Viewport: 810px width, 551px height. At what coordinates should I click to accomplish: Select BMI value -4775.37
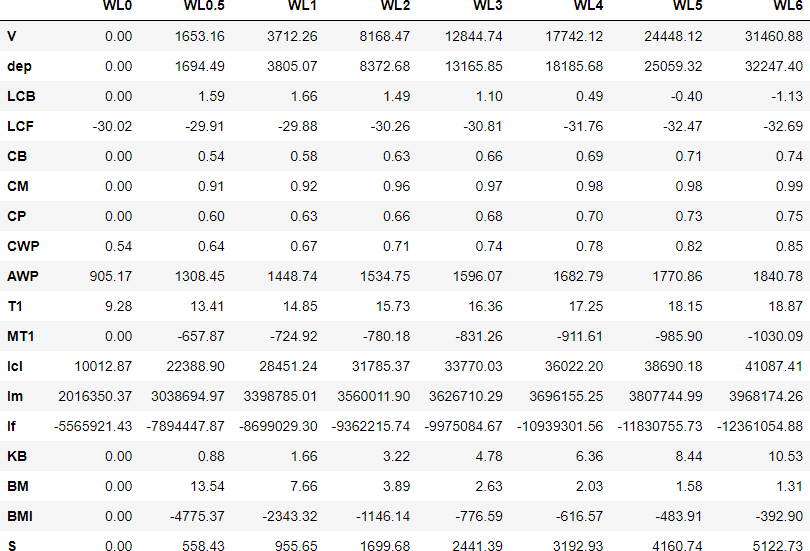point(197,516)
